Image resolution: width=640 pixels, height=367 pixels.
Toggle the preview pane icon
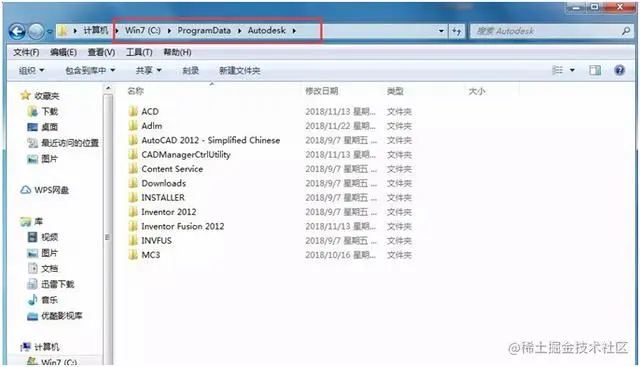[595, 71]
